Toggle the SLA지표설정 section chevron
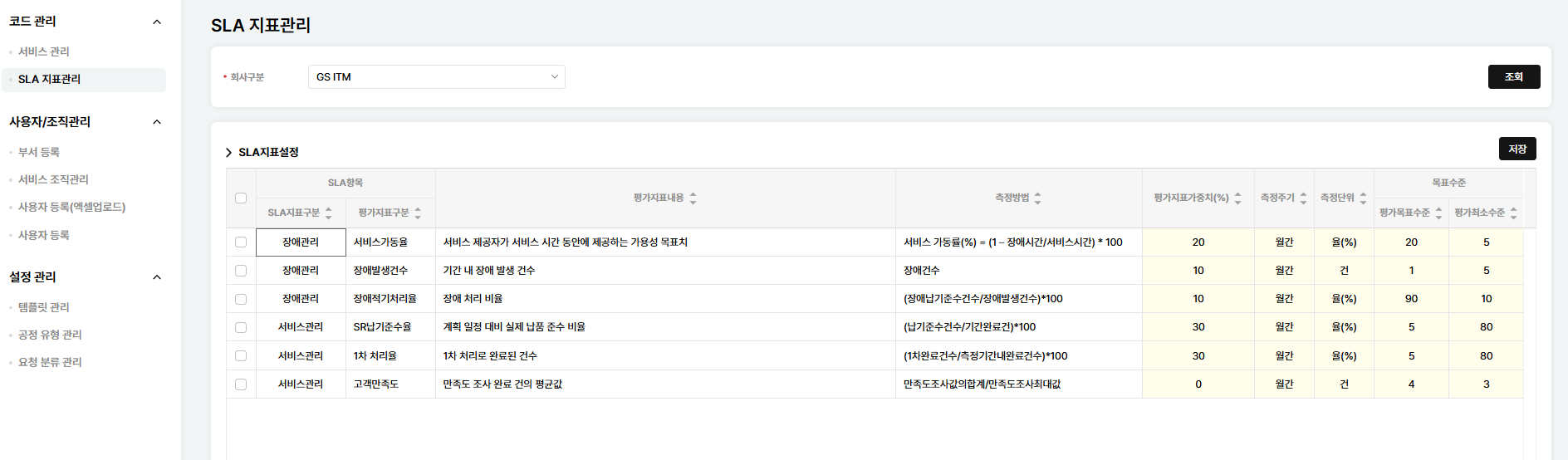This screenshot has height=460, width=1568. coord(228,153)
